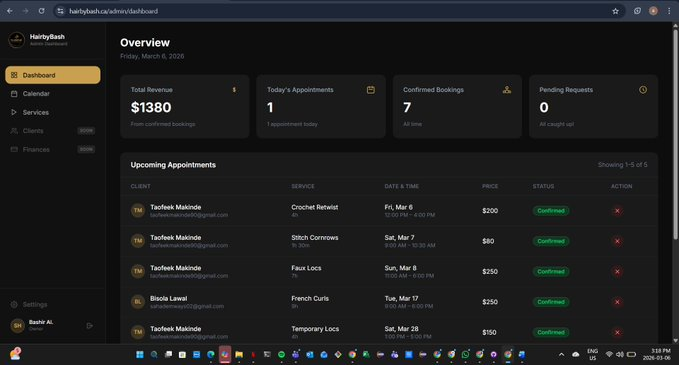
Task: Click the SH owner avatar
Action: (x=17, y=326)
